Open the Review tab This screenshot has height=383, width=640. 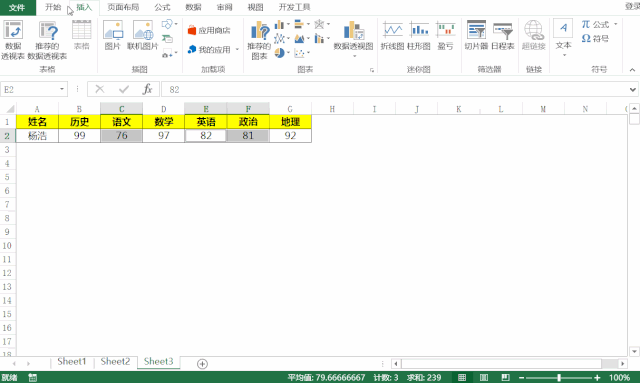coord(224,7)
